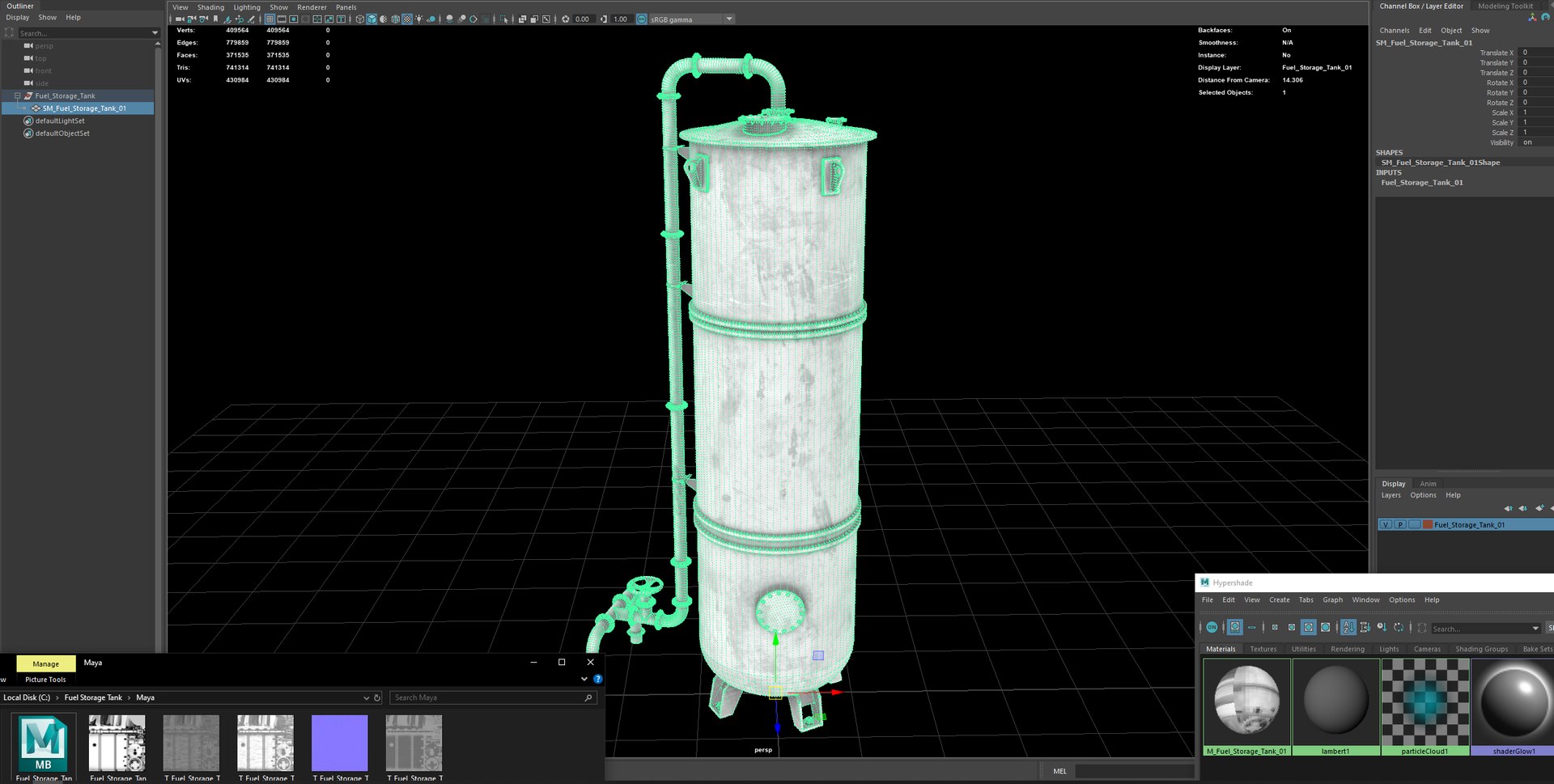Toggle the viewport grid icon
Image resolution: width=1554 pixels, height=784 pixels.
pos(270,19)
